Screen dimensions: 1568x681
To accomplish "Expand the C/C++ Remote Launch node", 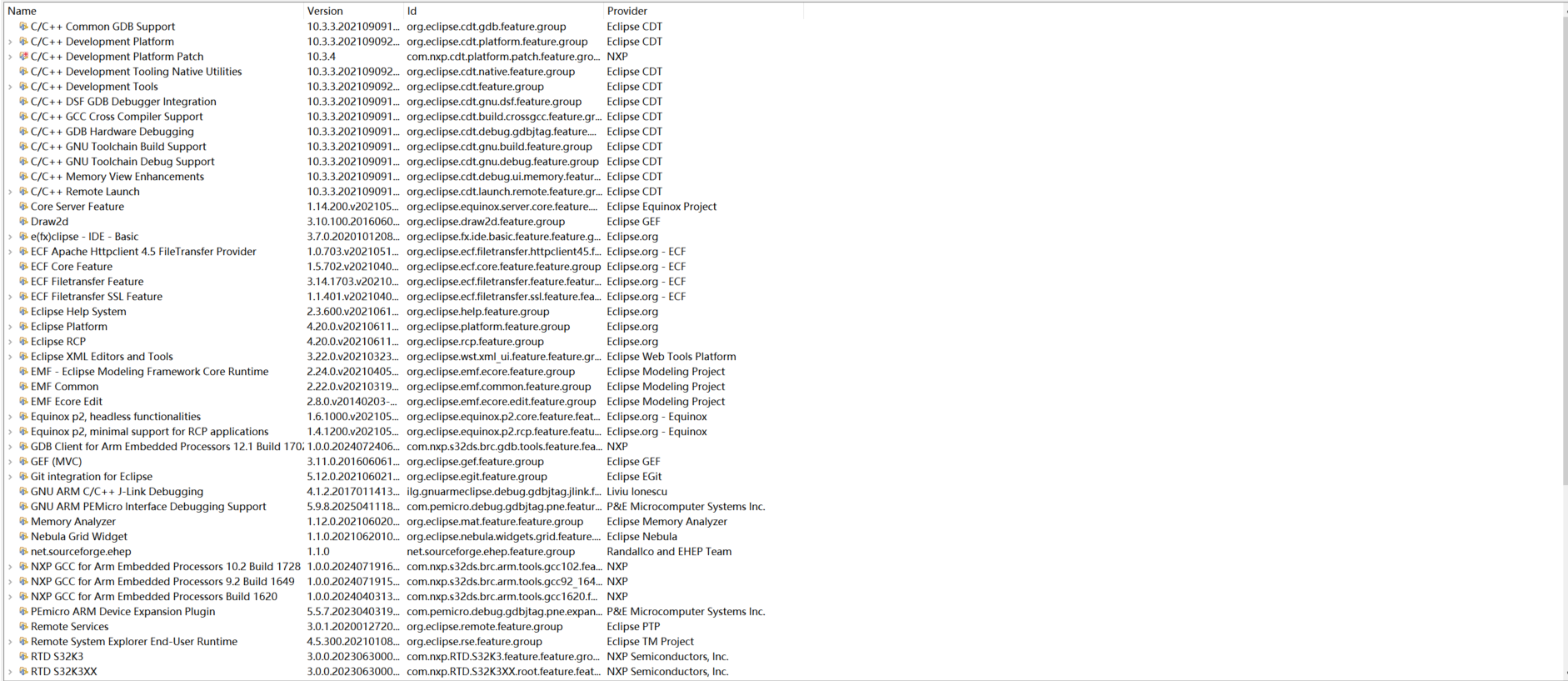I will pos(10,192).
